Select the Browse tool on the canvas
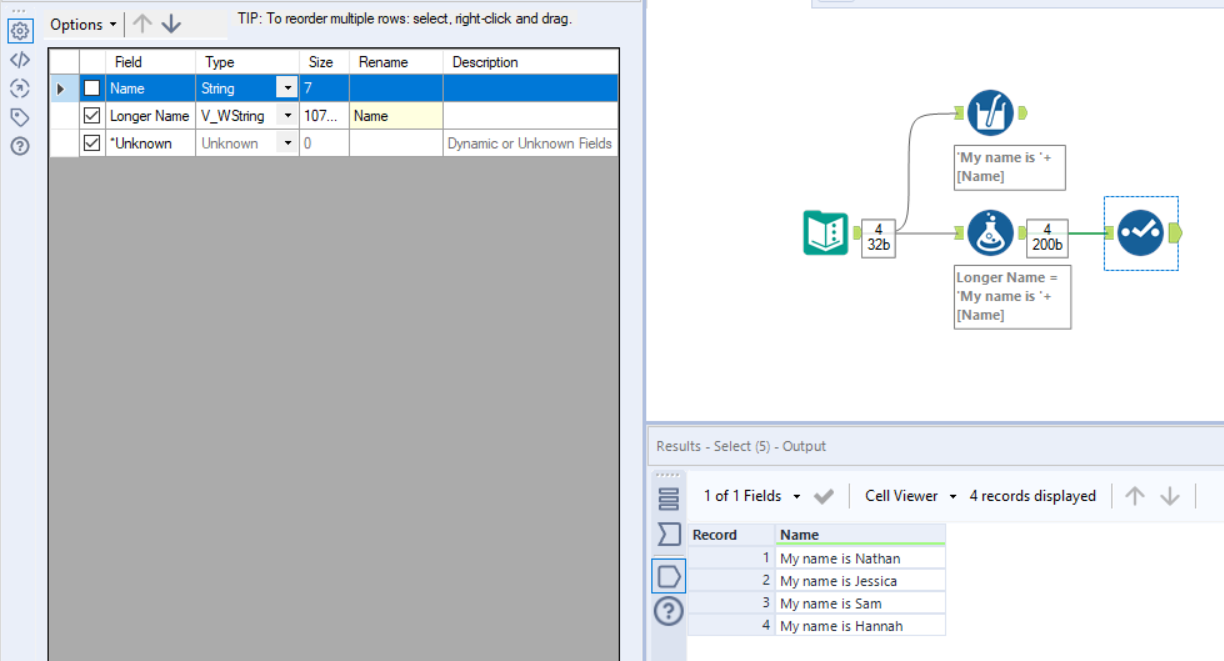Screen dimensions: 1224x661 pyautogui.click(x=990, y=112)
